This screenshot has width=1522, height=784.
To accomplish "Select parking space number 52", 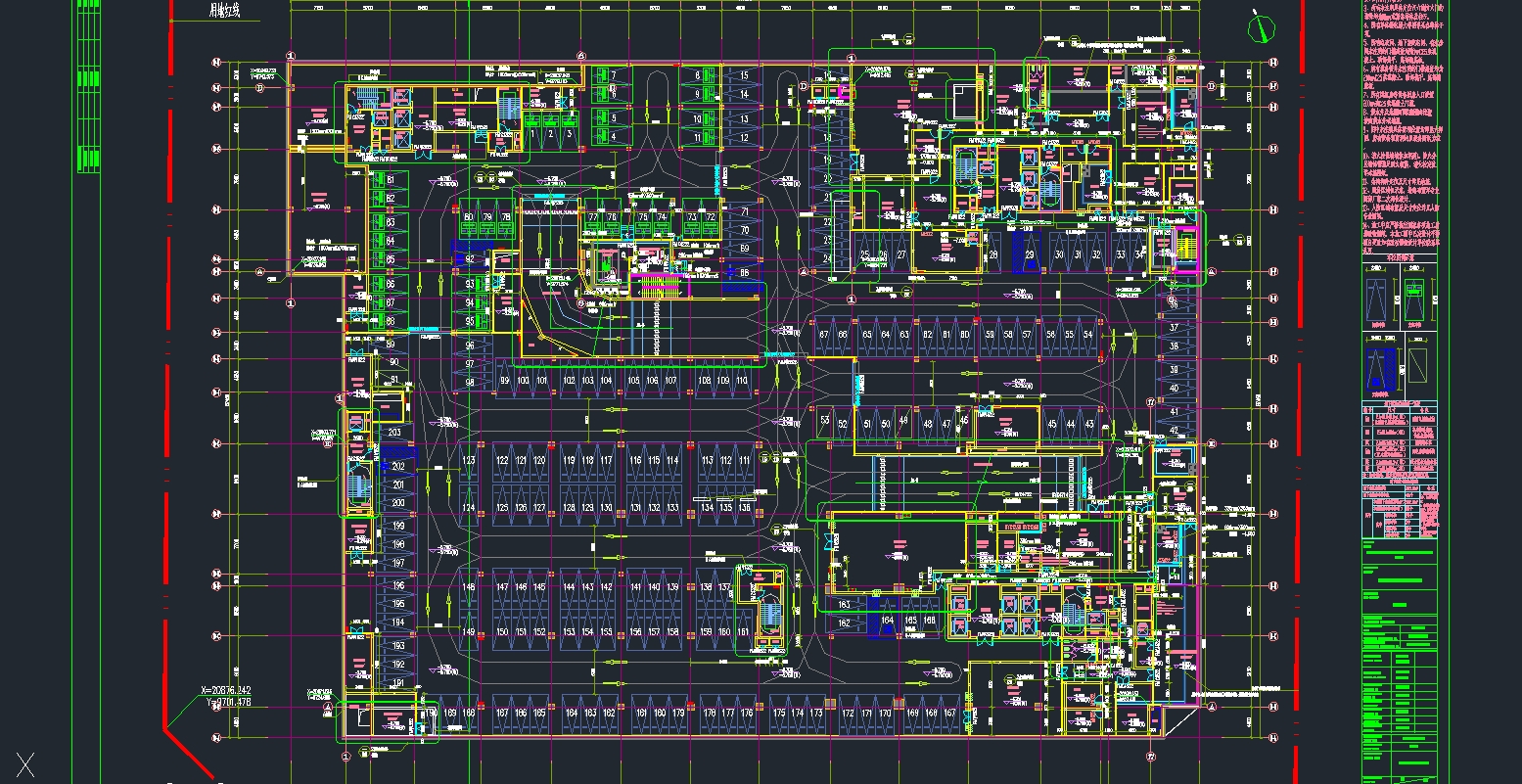I will coord(843,424).
